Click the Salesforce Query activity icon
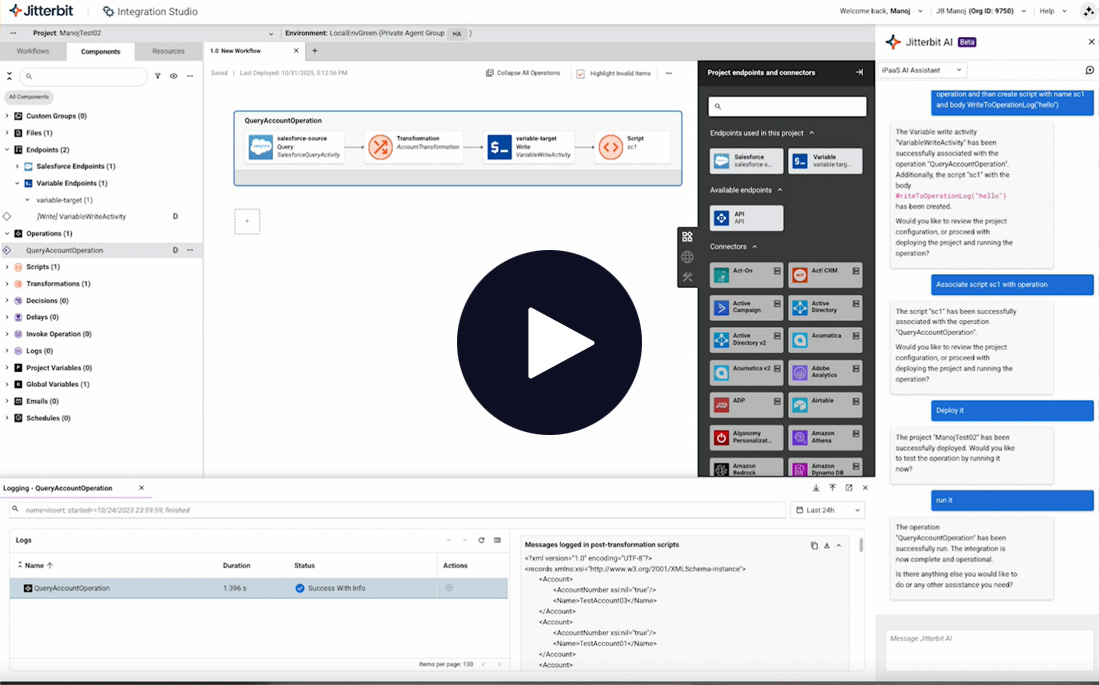Image resolution: width=1099 pixels, height=685 pixels. (x=261, y=147)
